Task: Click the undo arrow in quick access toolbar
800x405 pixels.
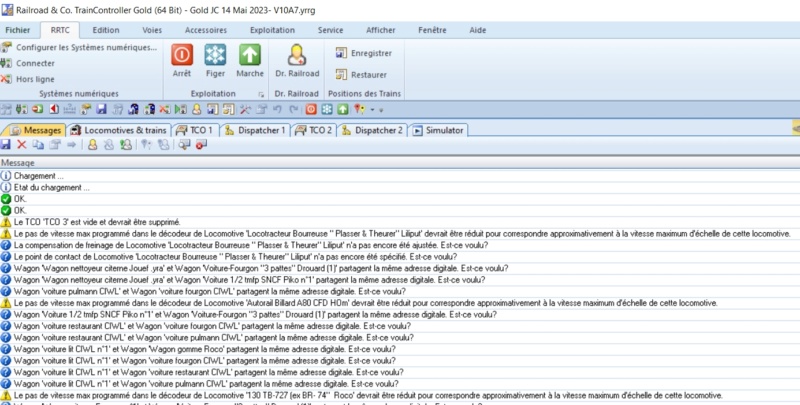Action: pyautogui.click(x=277, y=109)
